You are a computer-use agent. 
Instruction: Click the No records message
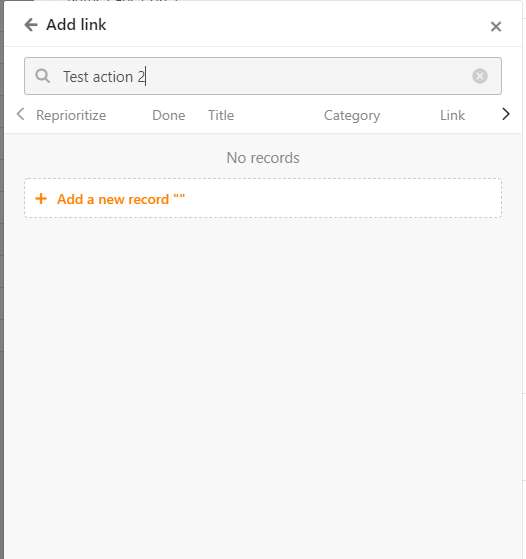pos(263,158)
